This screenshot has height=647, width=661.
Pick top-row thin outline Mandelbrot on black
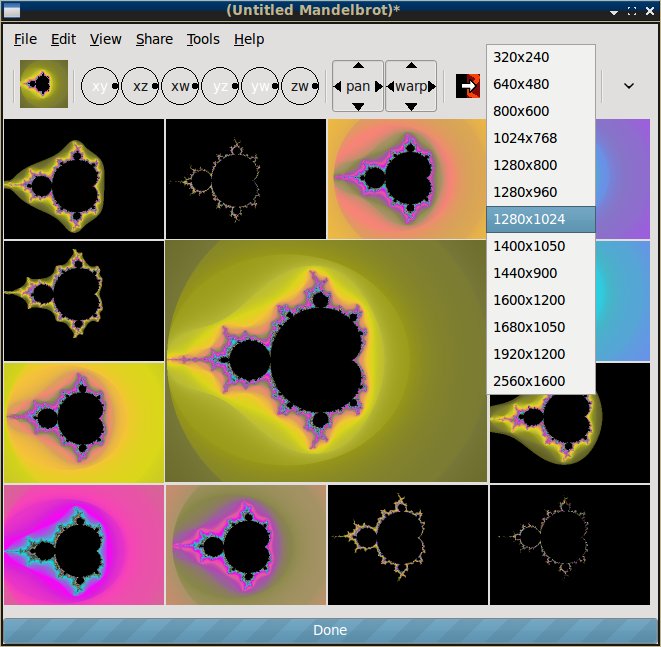point(246,179)
